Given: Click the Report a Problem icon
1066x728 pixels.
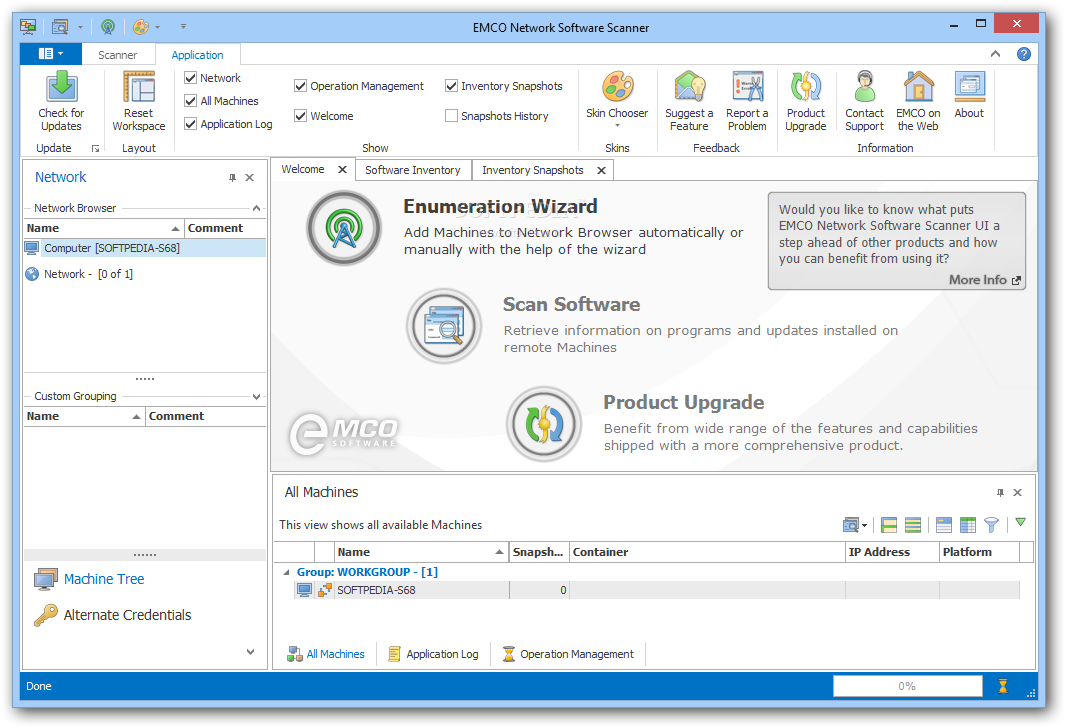Looking at the screenshot, I should [747, 87].
